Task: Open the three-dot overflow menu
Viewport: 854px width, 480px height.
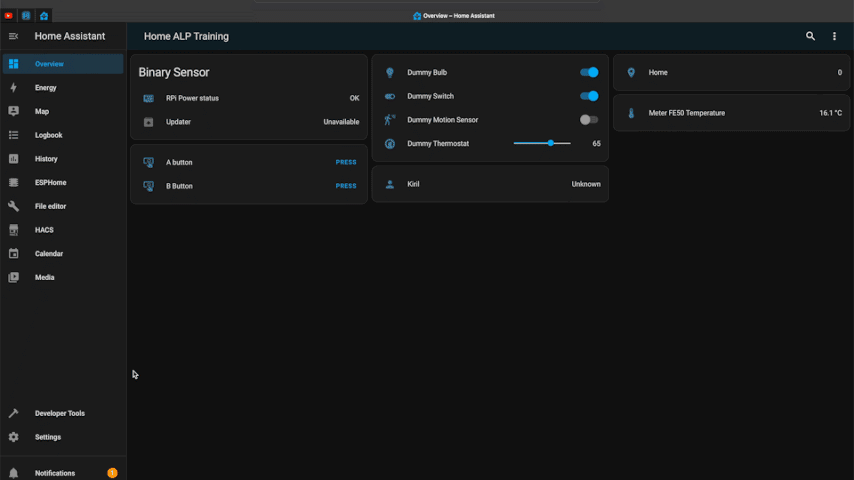Action: 834,37
